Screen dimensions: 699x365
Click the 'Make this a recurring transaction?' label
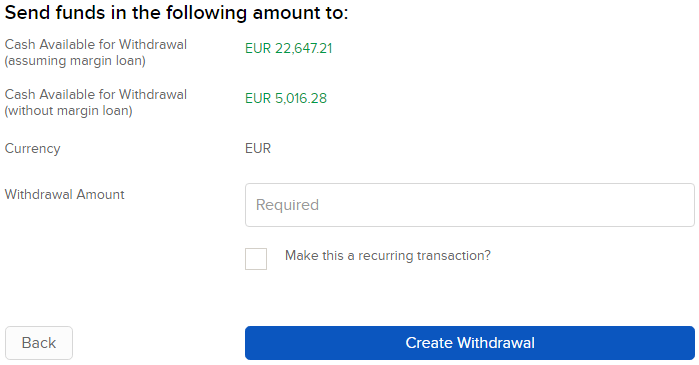click(x=387, y=255)
